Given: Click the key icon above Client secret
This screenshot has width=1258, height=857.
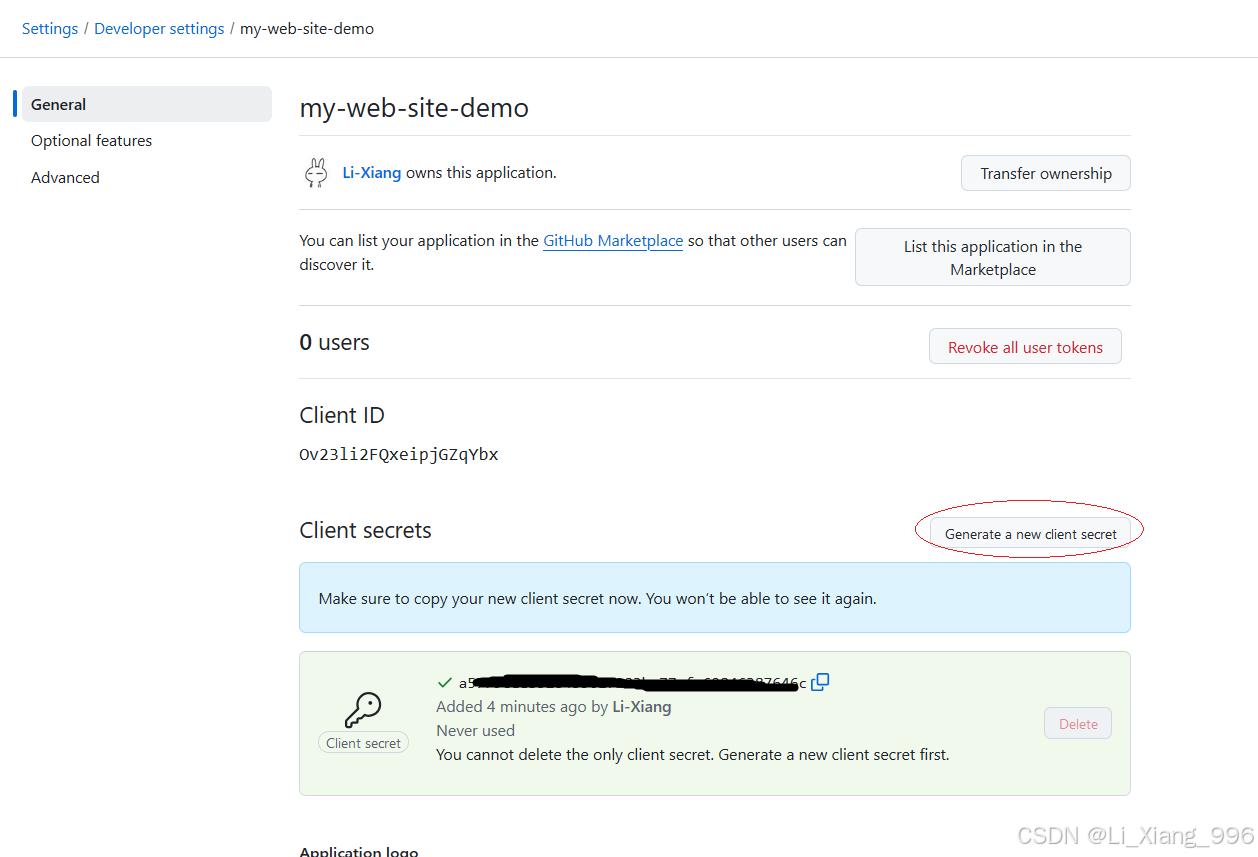Looking at the screenshot, I should click(363, 710).
